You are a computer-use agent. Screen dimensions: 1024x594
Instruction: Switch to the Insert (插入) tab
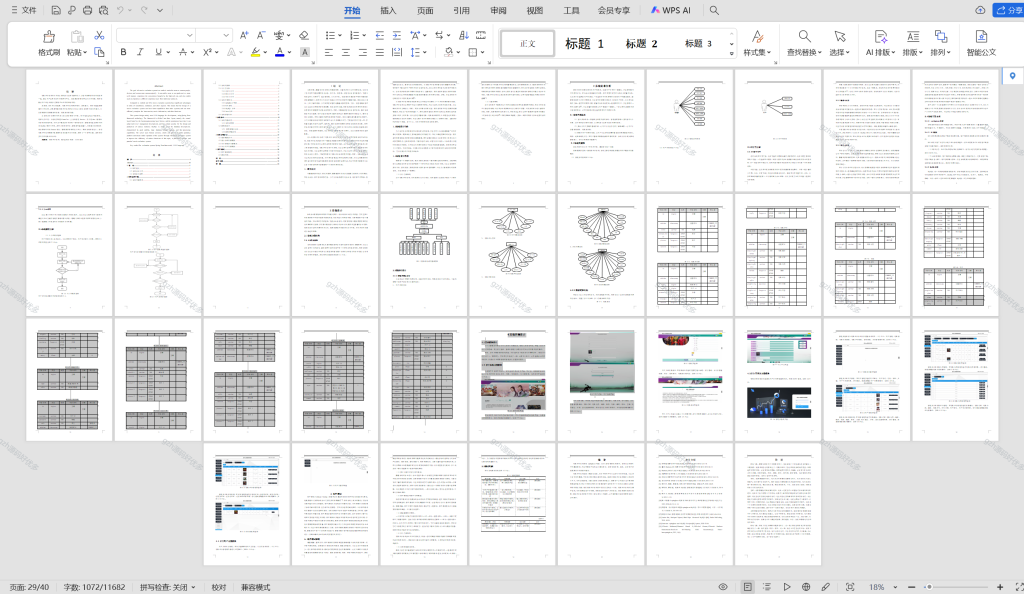click(388, 10)
